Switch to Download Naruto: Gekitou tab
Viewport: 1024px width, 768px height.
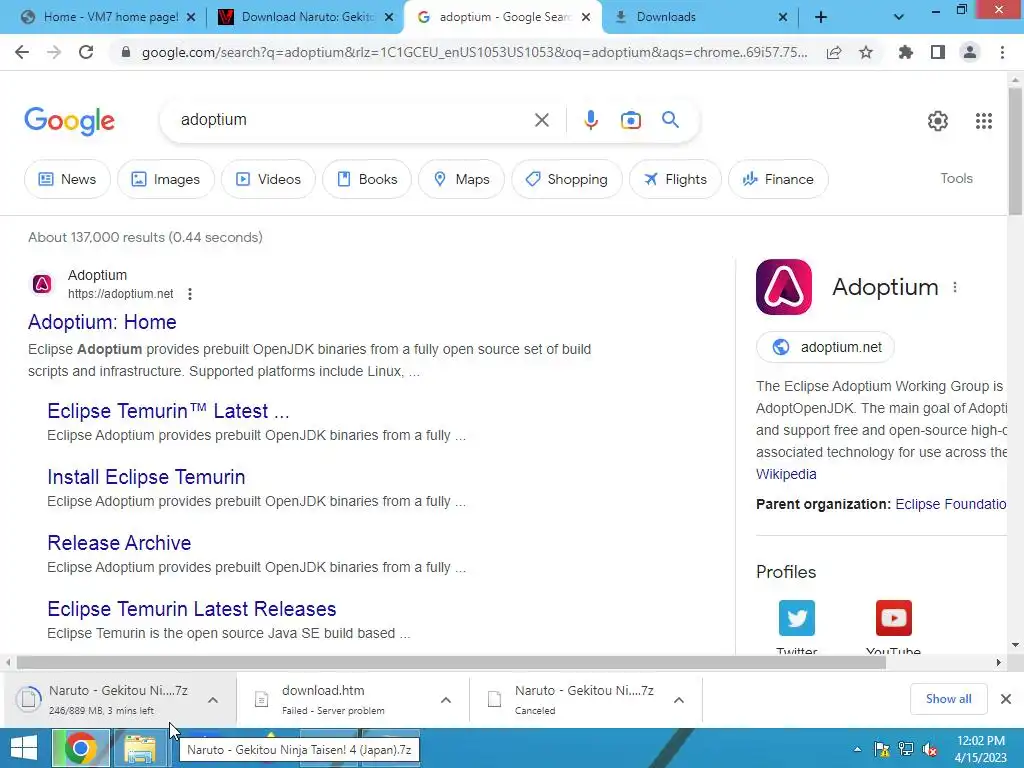pyautogui.click(x=306, y=17)
